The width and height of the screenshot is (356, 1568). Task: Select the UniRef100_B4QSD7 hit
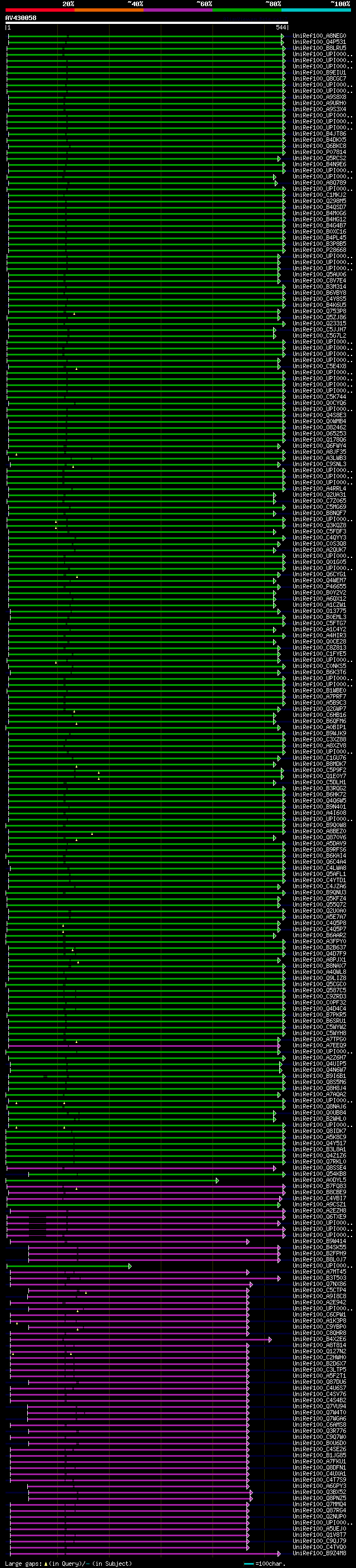(x=319, y=207)
